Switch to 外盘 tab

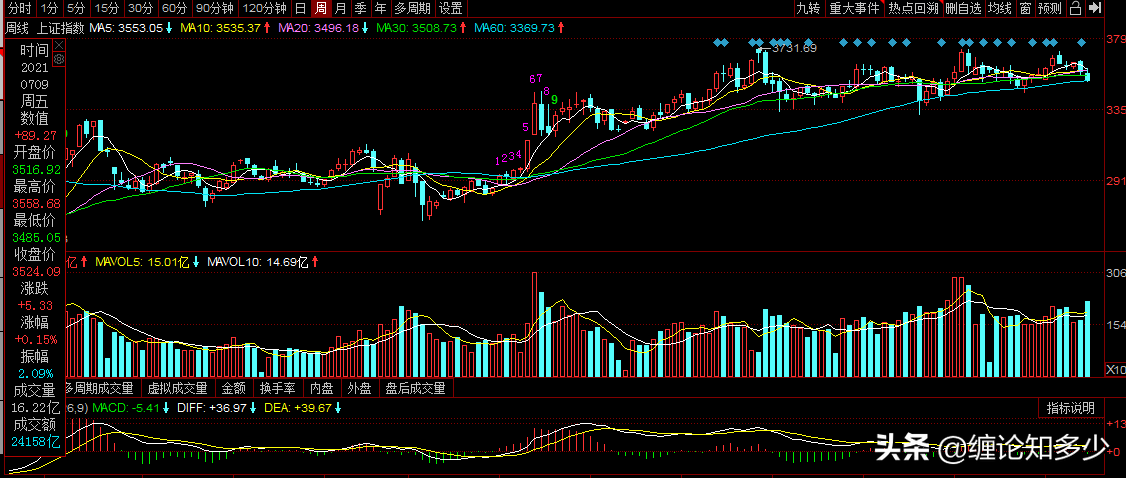[x=359, y=388]
